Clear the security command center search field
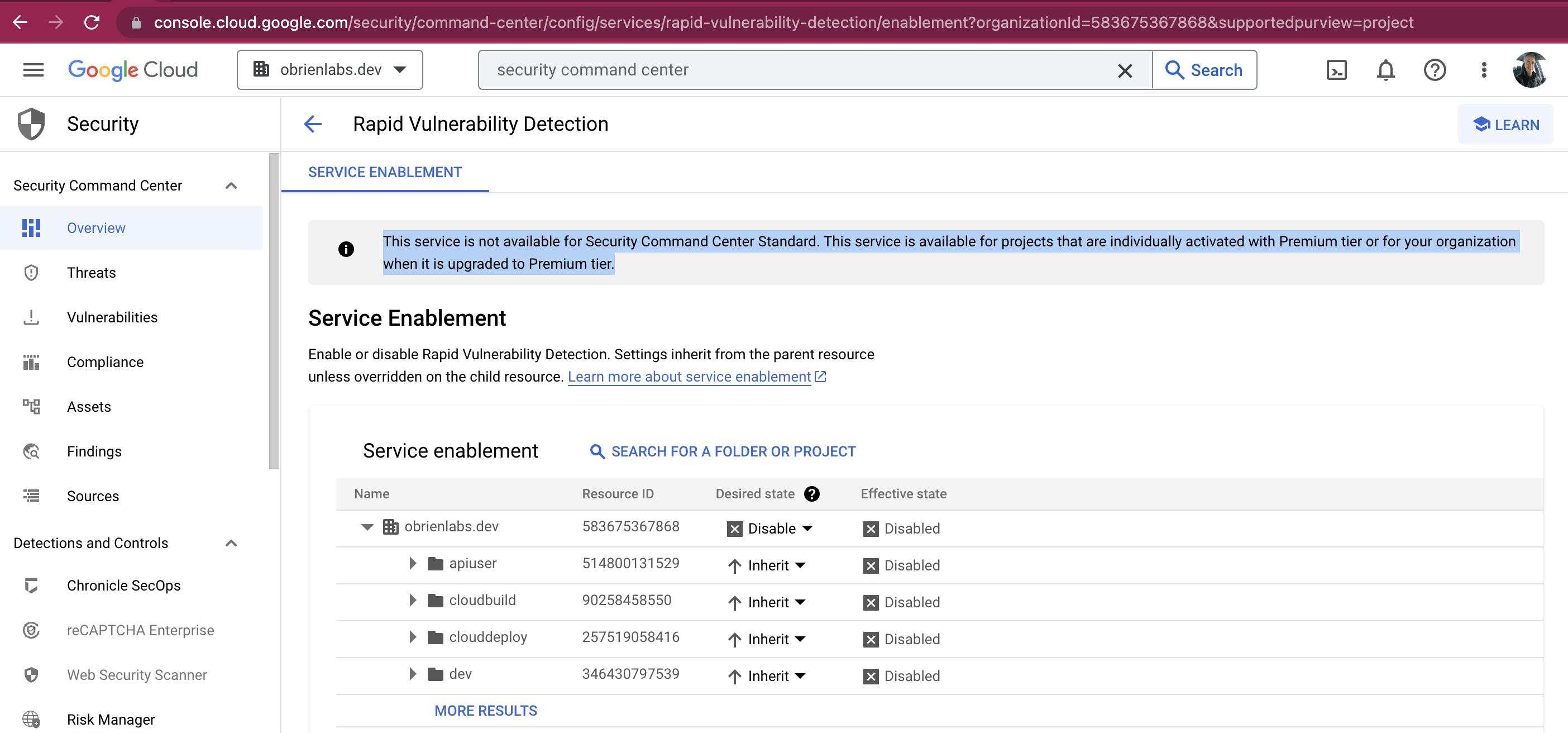The height and width of the screenshot is (733, 1568). point(1125,69)
